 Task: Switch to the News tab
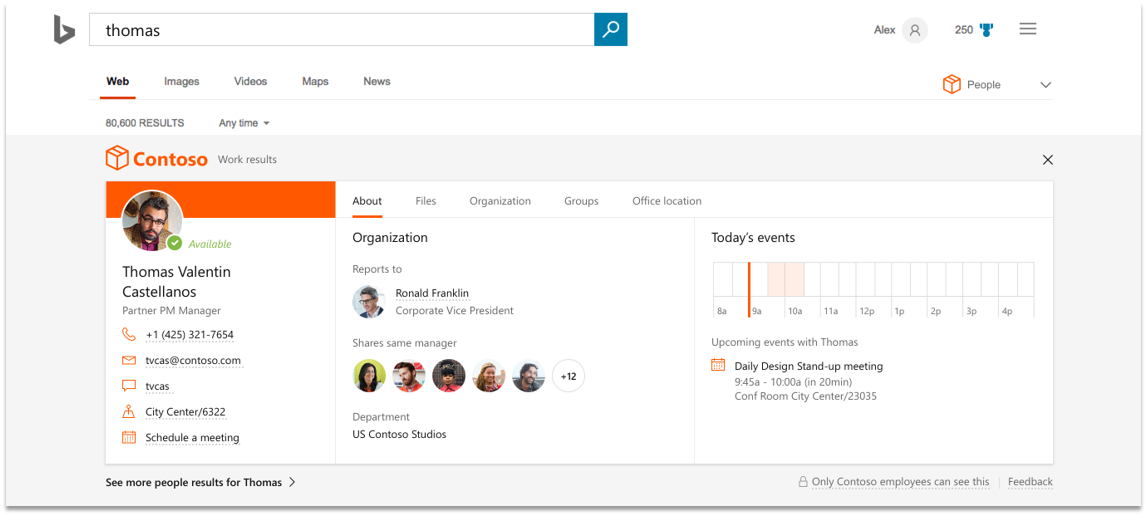click(377, 81)
